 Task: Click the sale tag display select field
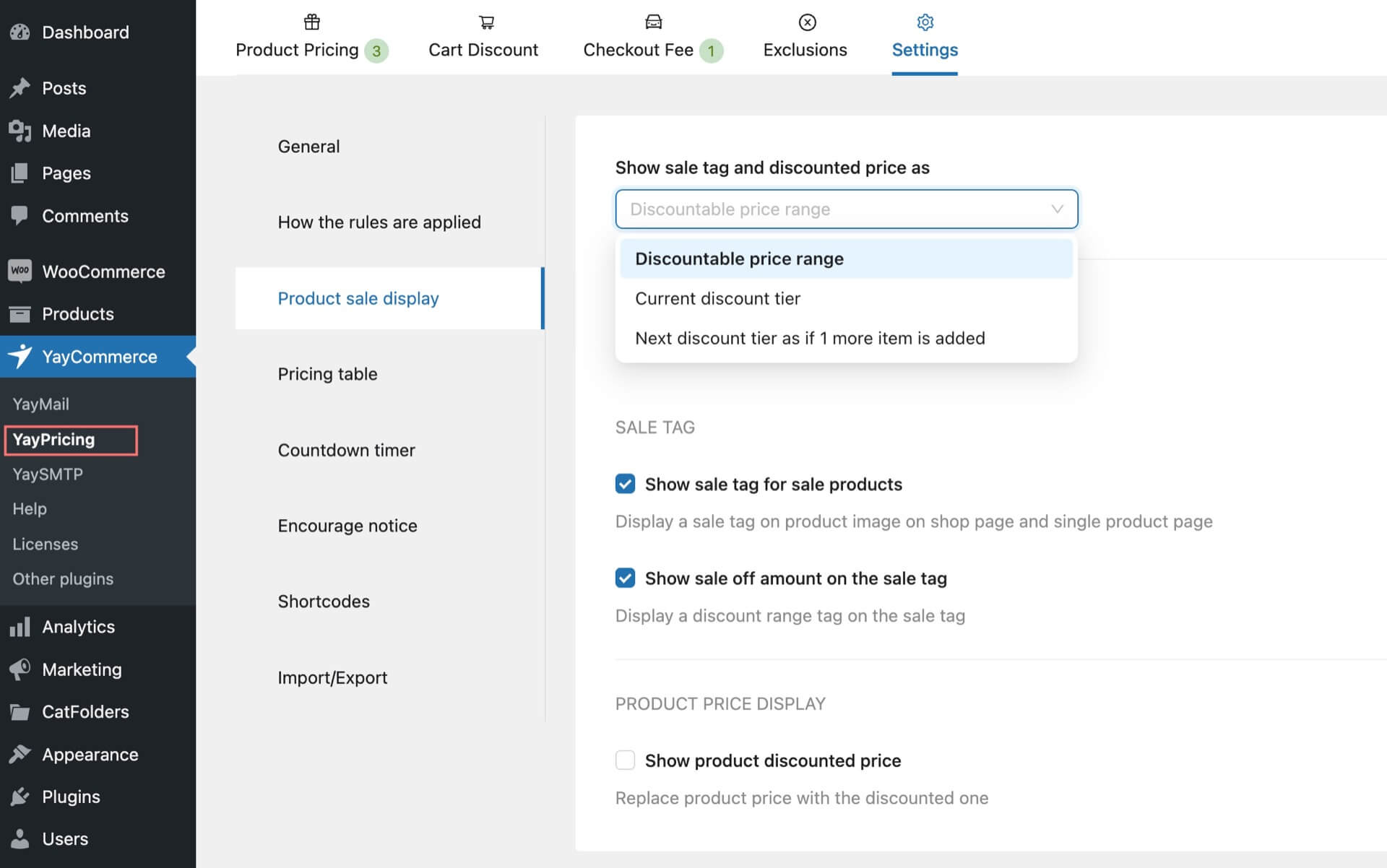click(x=831, y=209)
